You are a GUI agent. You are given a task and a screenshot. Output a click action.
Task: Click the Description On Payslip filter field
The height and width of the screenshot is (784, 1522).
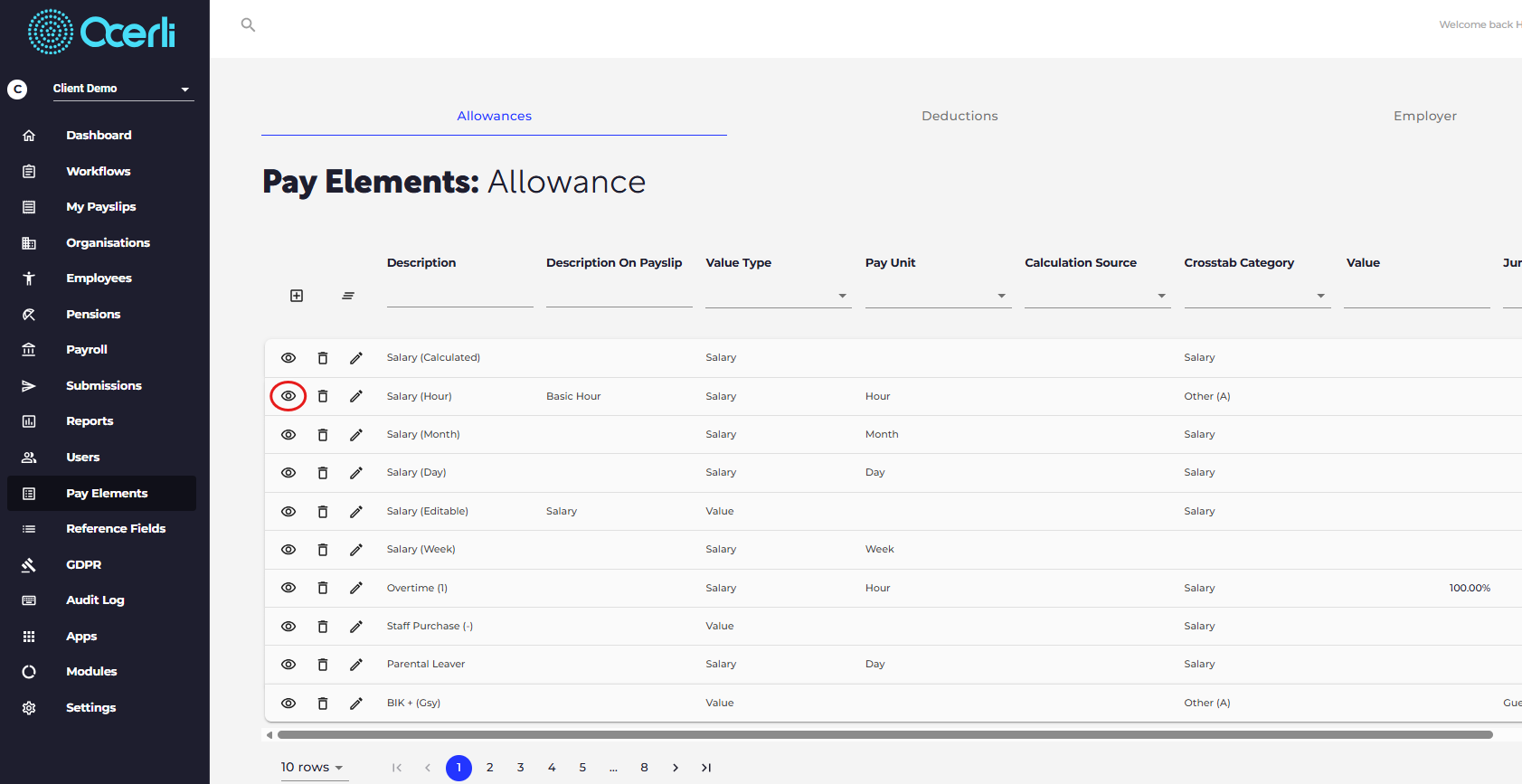(x=619, y=296)
